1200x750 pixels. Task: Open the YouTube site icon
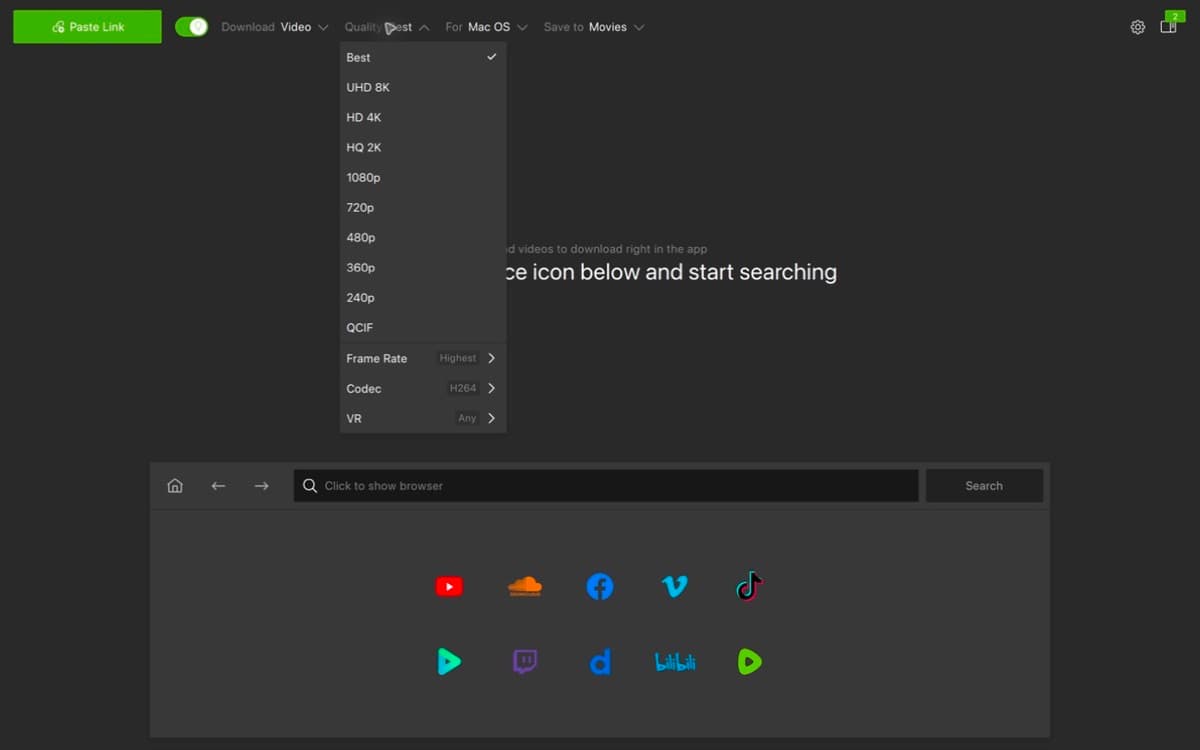click(x=449, y=587)
